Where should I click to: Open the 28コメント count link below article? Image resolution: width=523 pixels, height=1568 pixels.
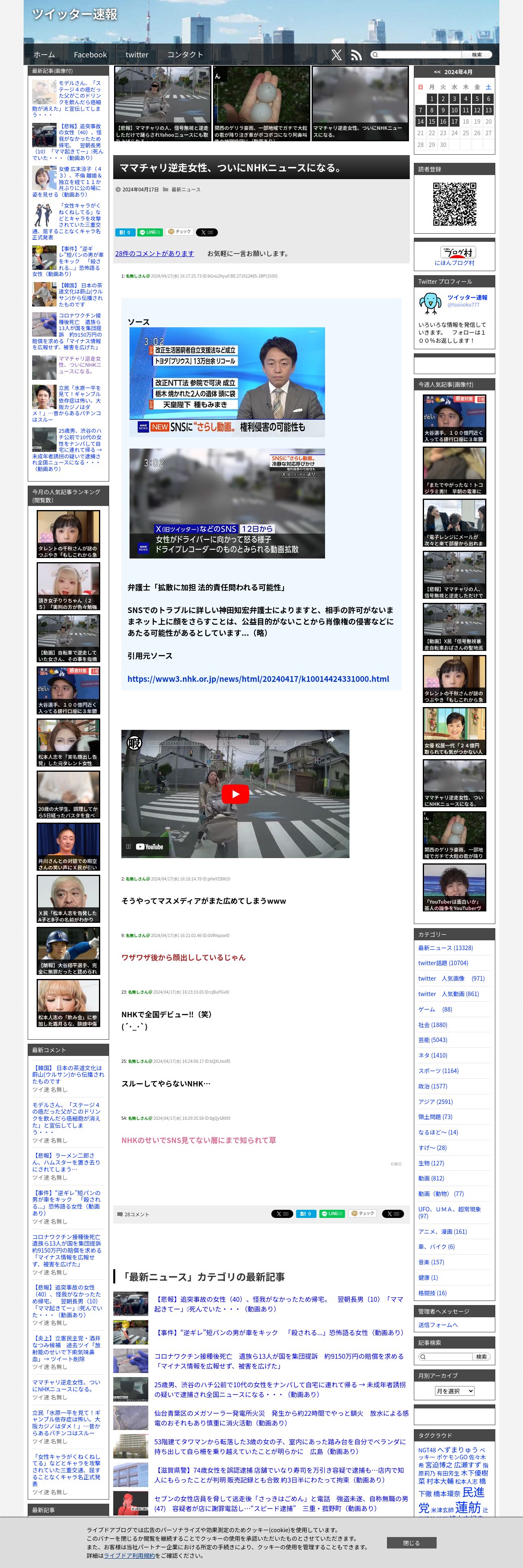click(133, 1214)
